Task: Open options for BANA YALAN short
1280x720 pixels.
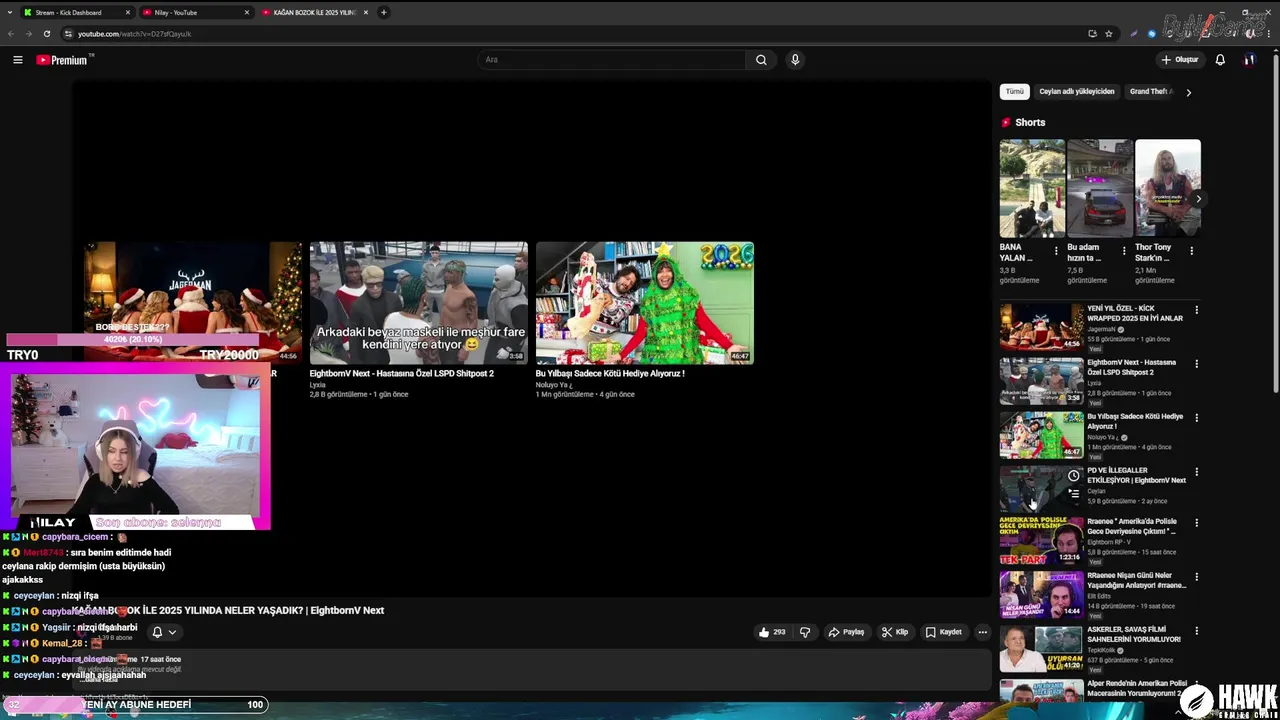Action: 1056,251
